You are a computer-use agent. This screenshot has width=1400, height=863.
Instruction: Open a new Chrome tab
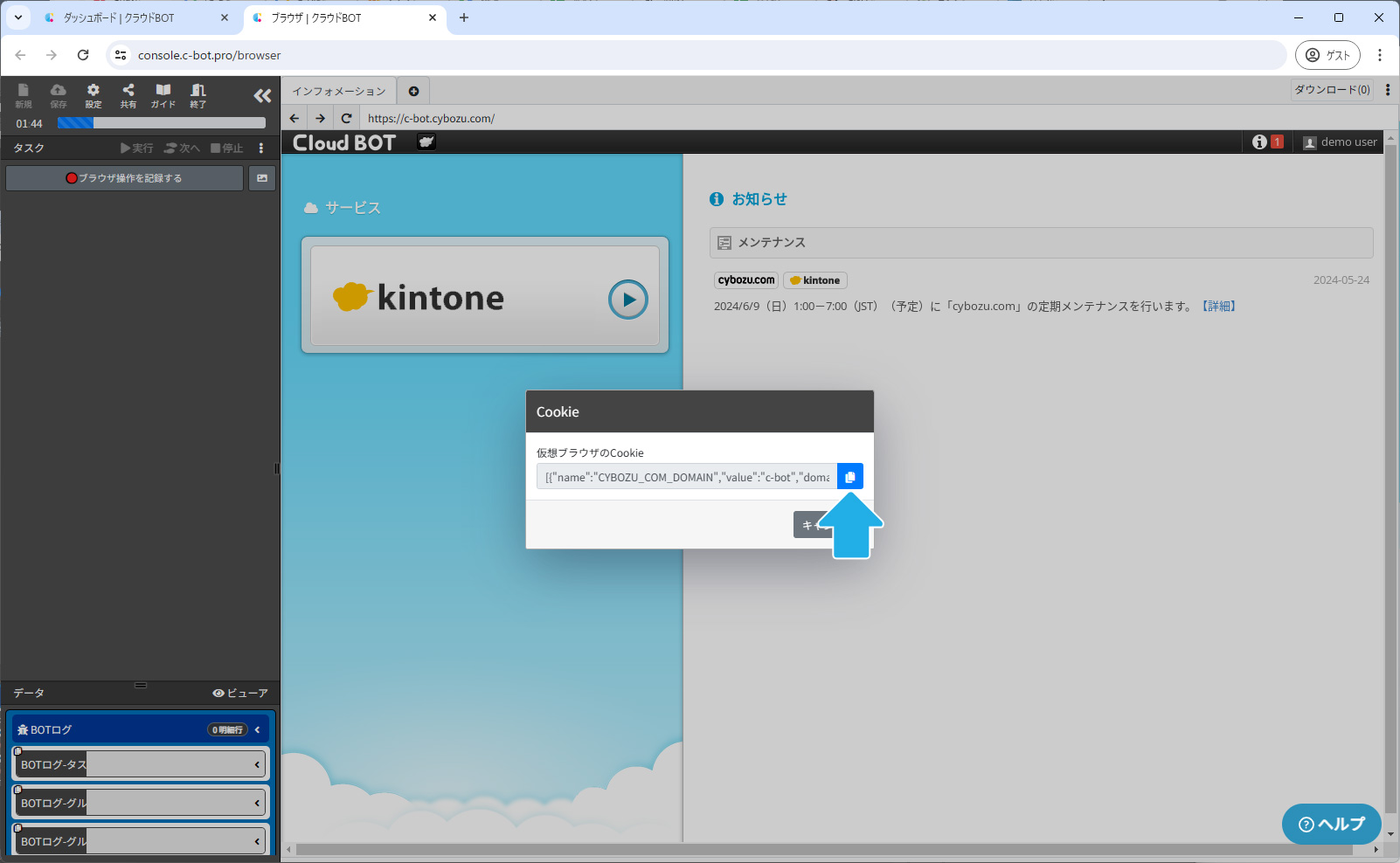click(x=464, y=17)
